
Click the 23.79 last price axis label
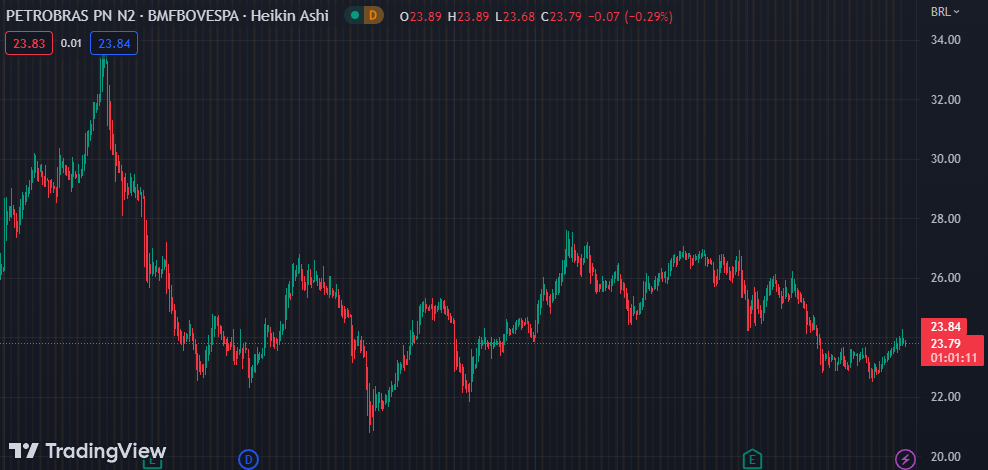point(945,343)
